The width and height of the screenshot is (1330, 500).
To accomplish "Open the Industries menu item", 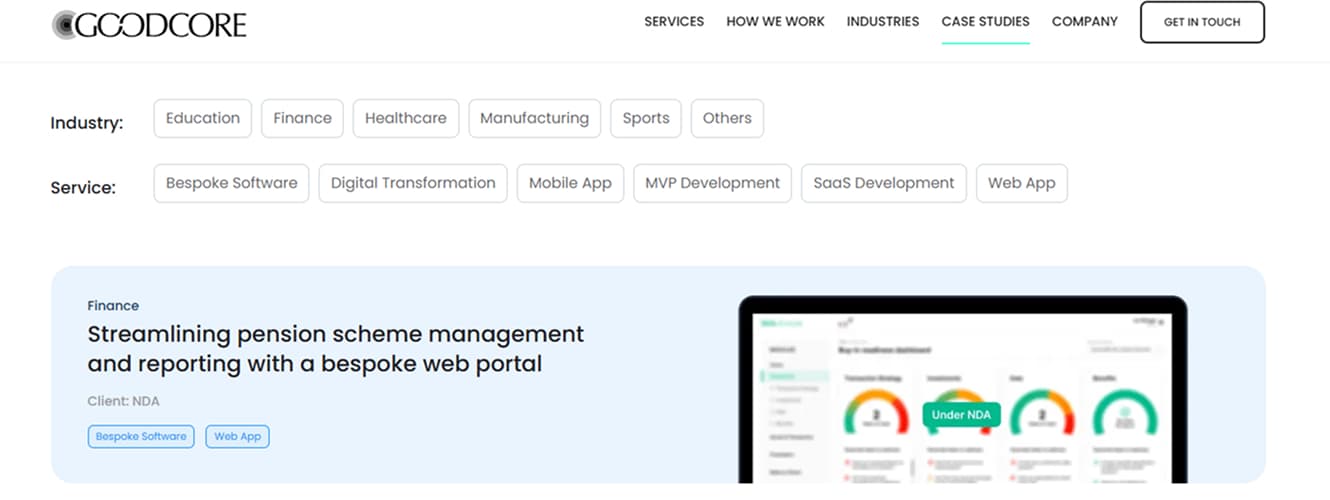I will [x=882, y=22].
